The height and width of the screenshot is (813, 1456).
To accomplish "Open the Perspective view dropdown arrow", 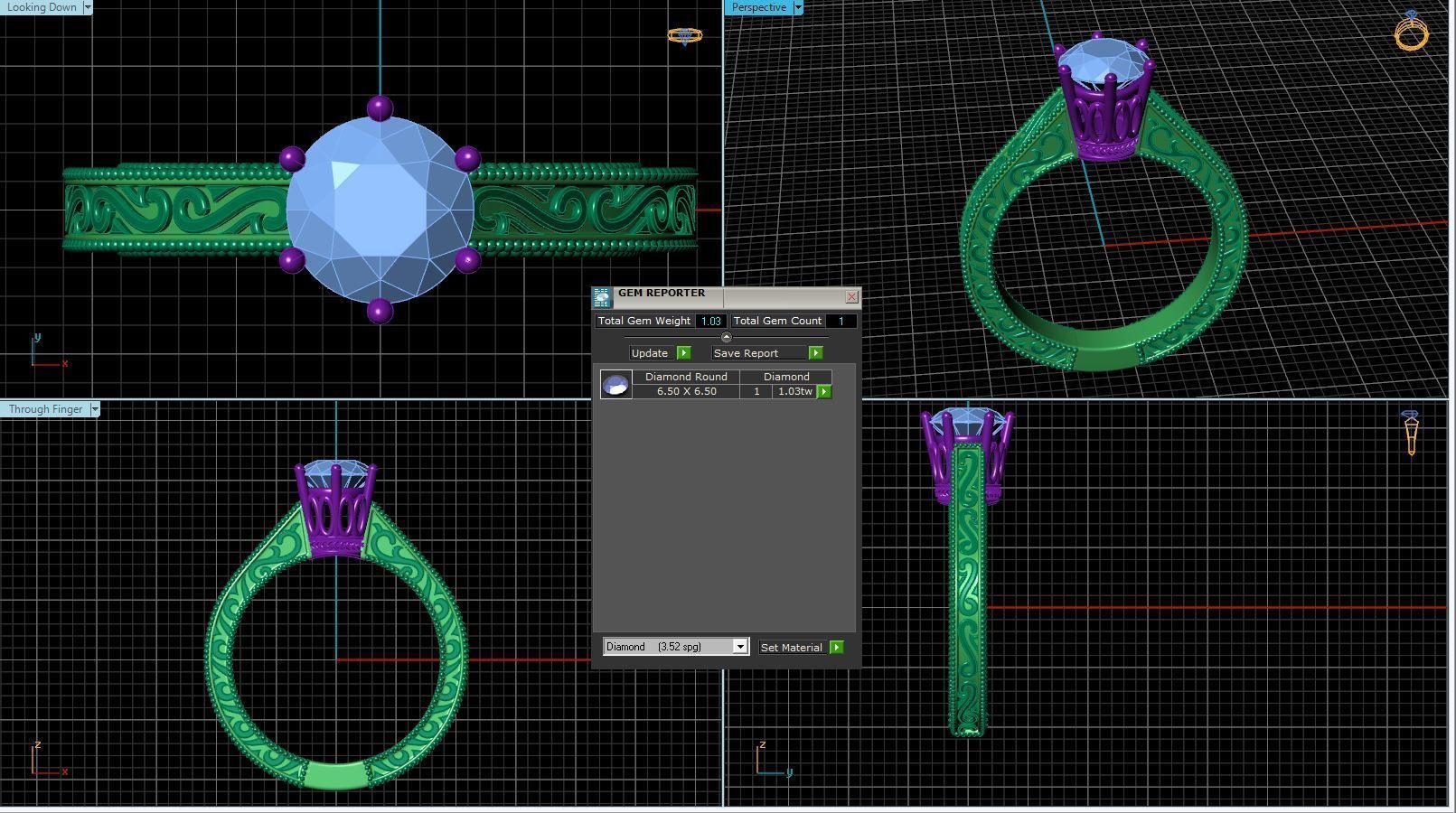I will pyautogui.click(x=798, y=7).
